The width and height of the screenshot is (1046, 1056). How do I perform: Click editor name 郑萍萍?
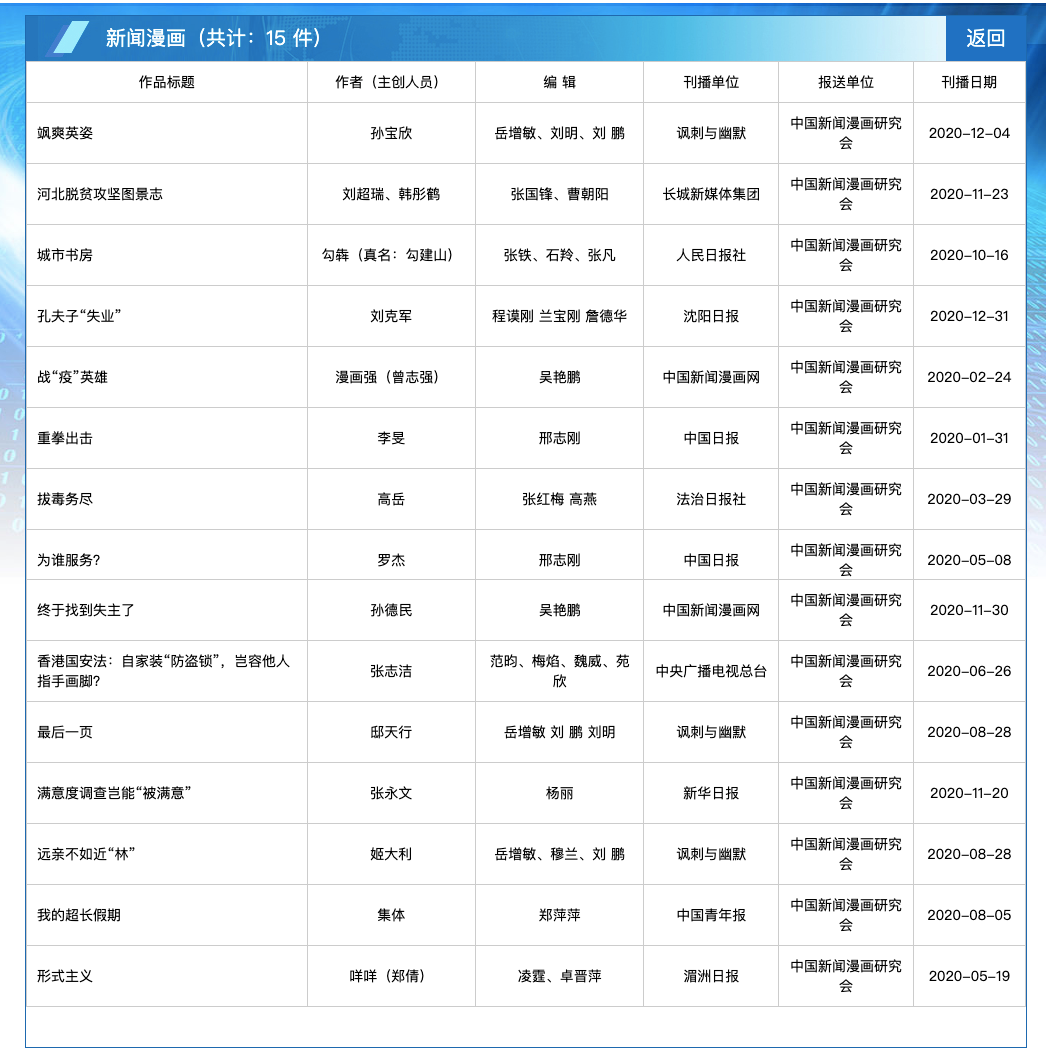point(559,915)
